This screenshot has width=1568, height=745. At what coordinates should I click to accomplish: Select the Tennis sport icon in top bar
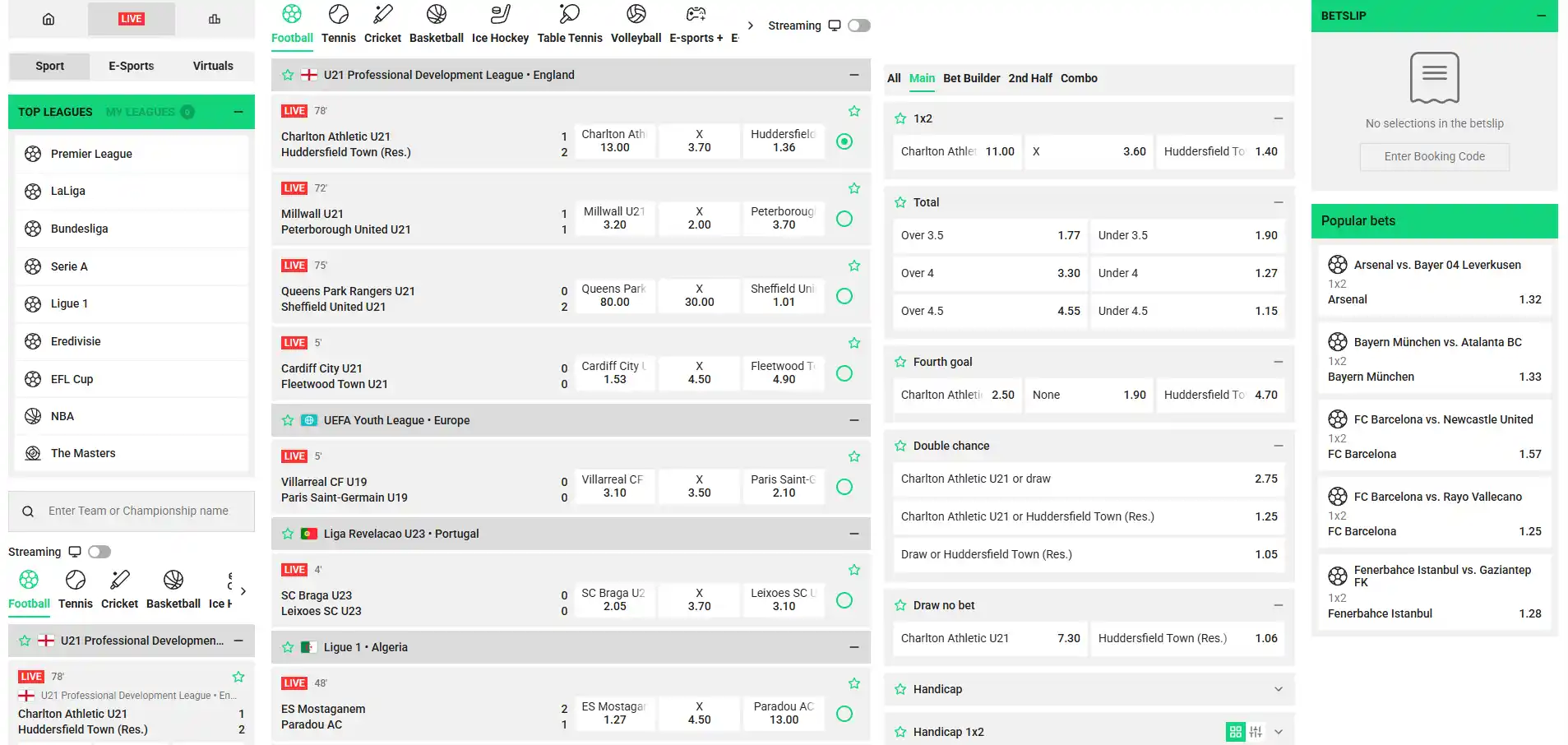pos(338,14)
